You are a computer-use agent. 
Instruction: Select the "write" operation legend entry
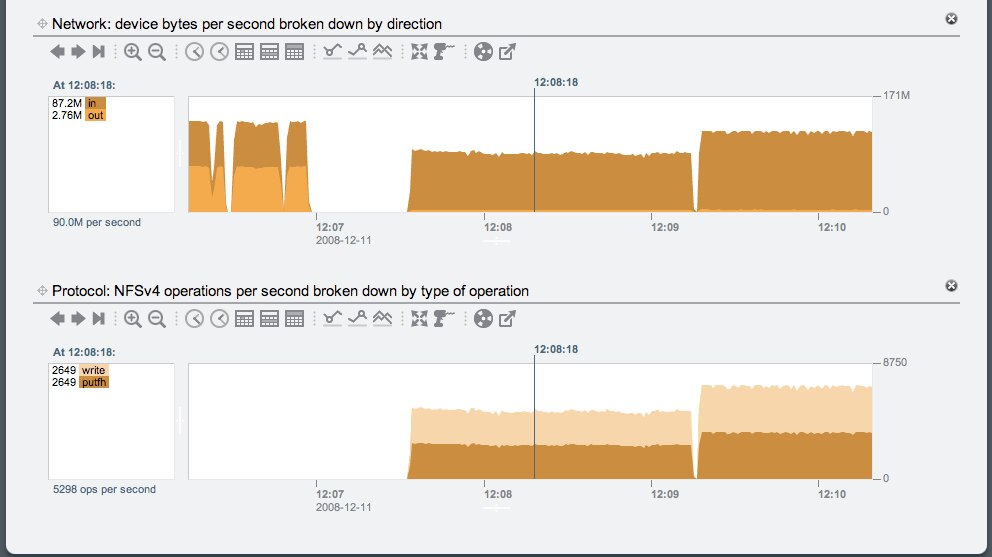tap(94, 371)
